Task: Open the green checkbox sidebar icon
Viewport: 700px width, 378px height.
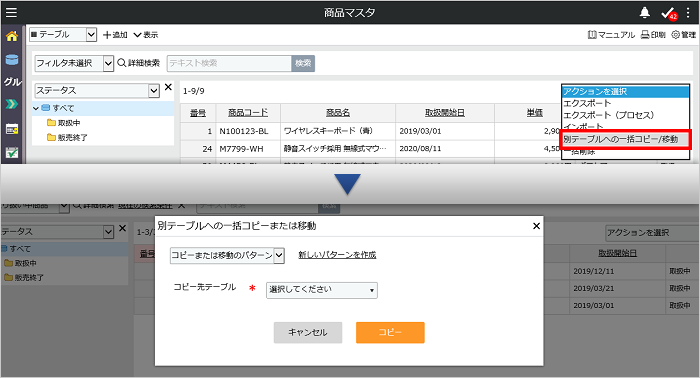Action: click(12, 153)
